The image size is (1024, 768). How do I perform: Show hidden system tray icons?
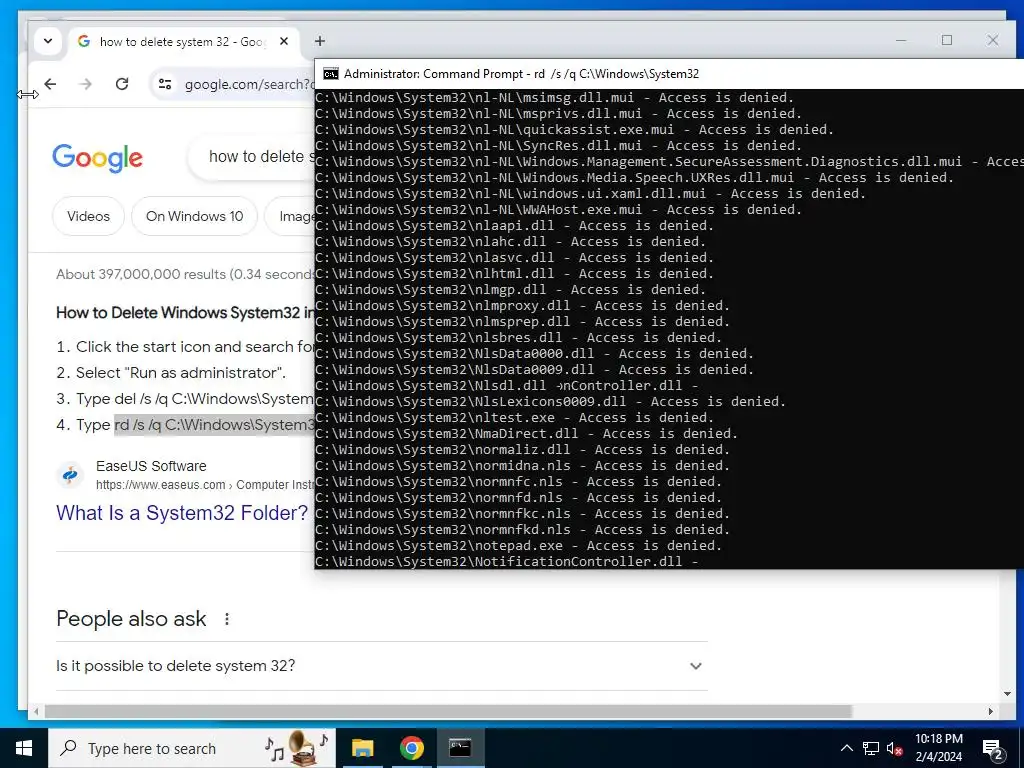[x=846, y=748]
